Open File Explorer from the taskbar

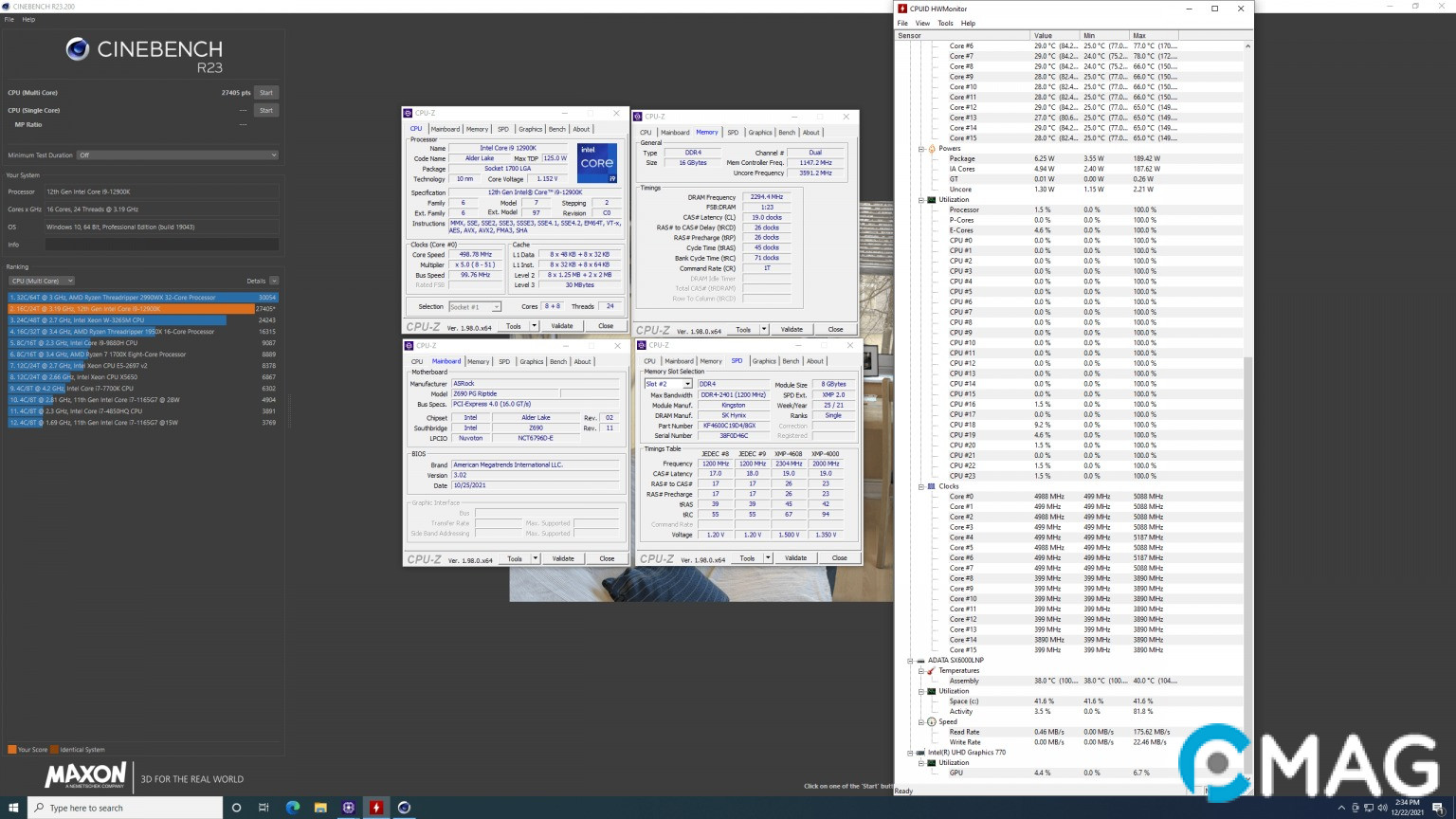click(x=320, y=808)
